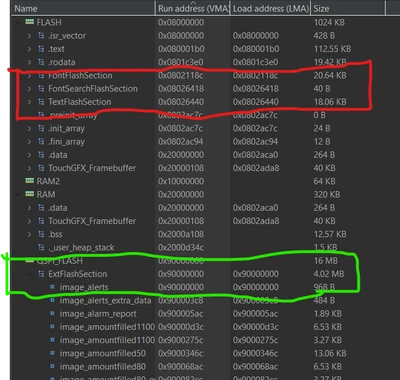Click the symbol icon in the 0x900068ac row
400x380 pixels.
click(52, 366)
